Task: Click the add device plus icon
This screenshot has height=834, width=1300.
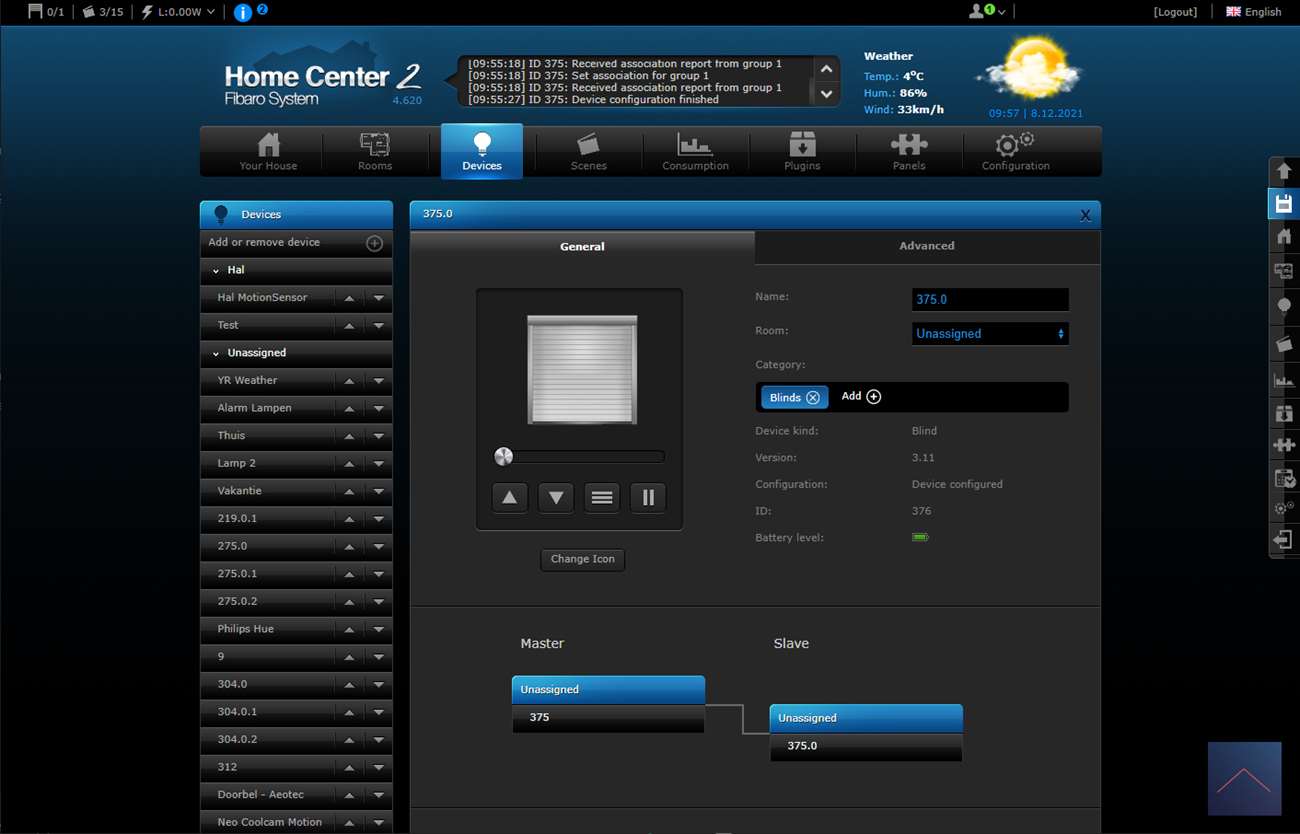Action: point(374,243)
